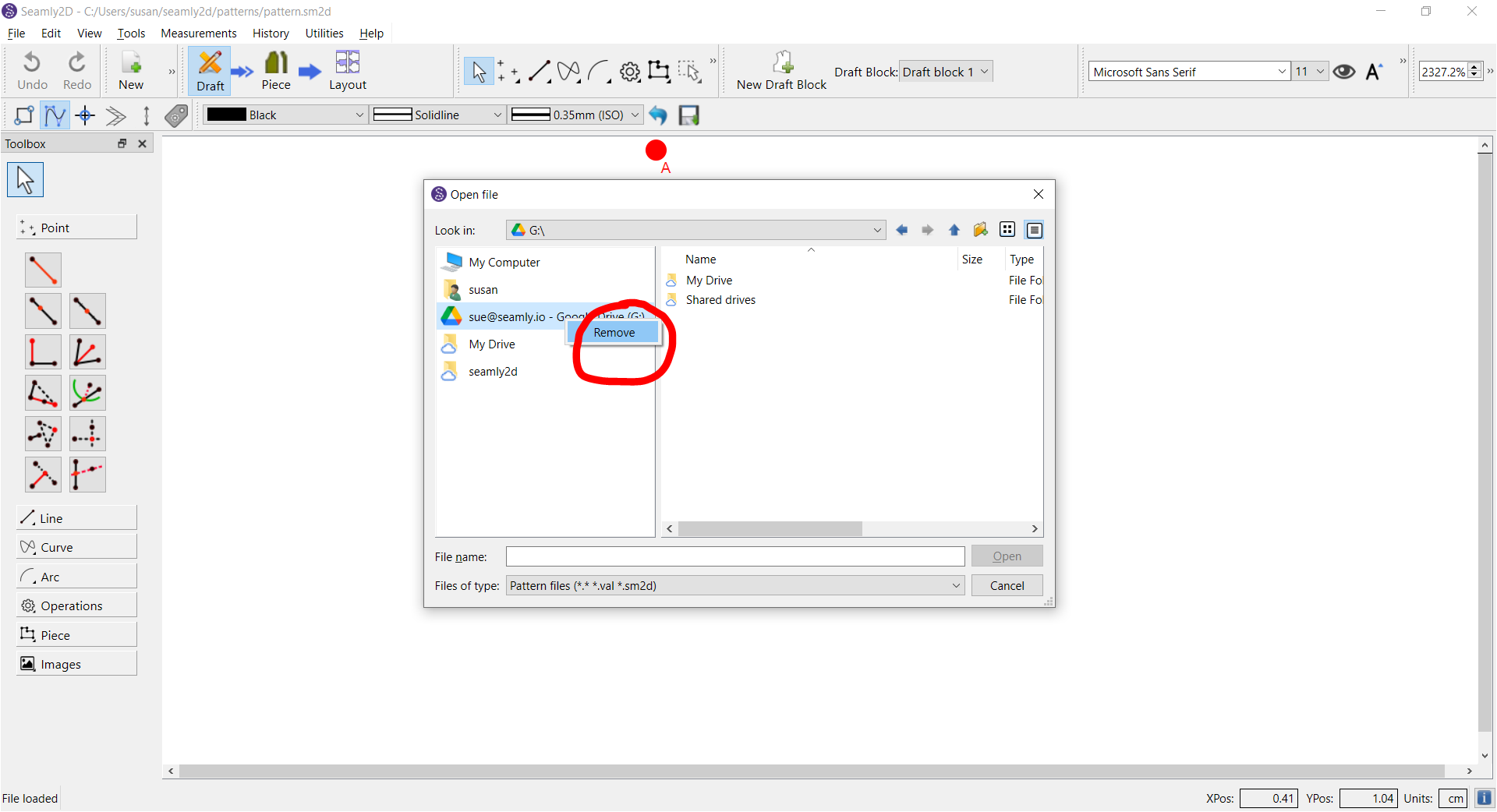Image resolution: width=1497 pixels, height=812 pixels.
Task: Expand the Look in location dropdown
Action: (876, 230)
